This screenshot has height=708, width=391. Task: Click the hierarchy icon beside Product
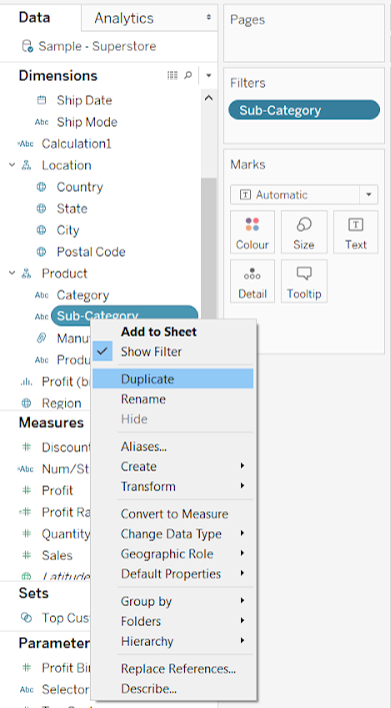click(x=27, y=274)
